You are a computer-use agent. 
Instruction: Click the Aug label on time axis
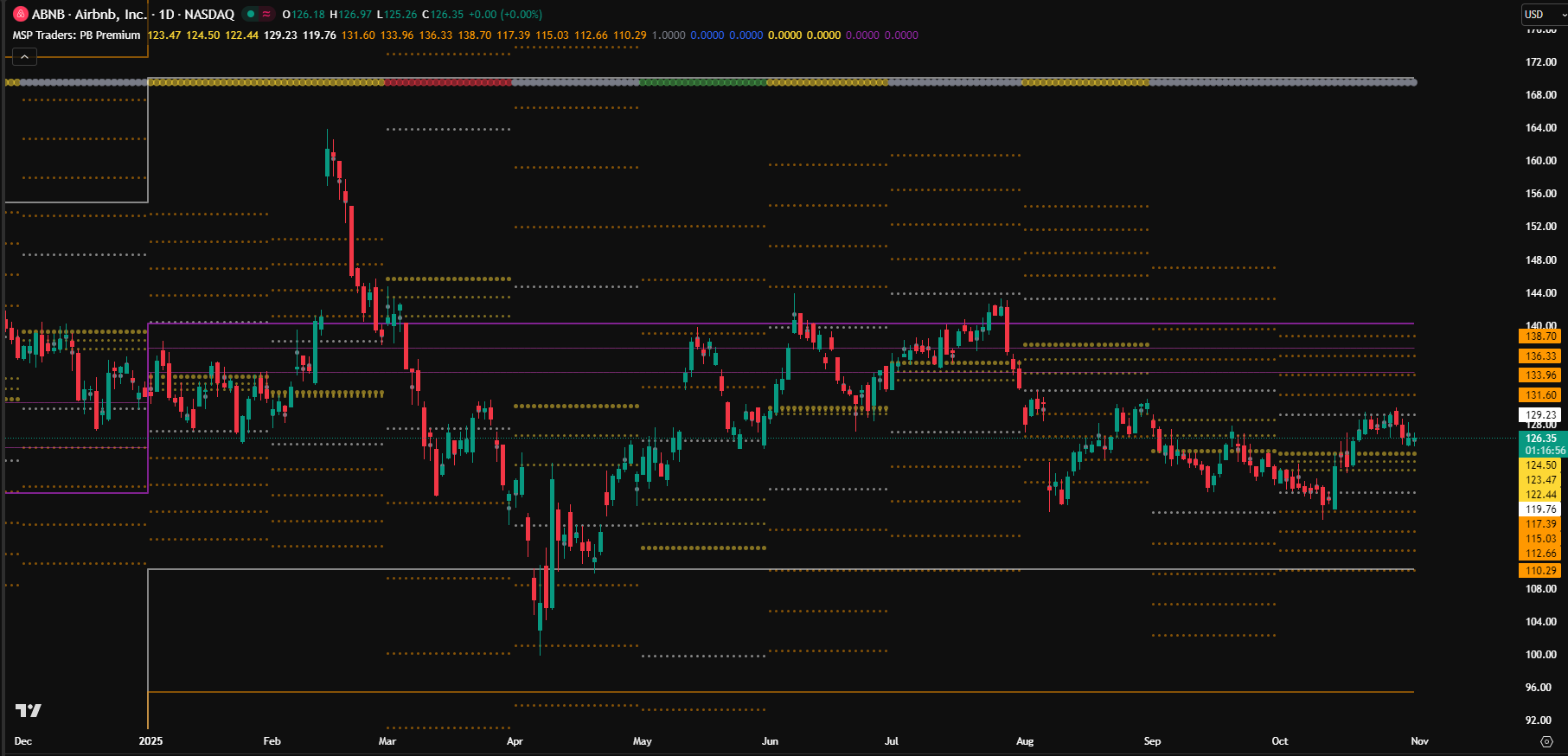[x=1025, y=741]
